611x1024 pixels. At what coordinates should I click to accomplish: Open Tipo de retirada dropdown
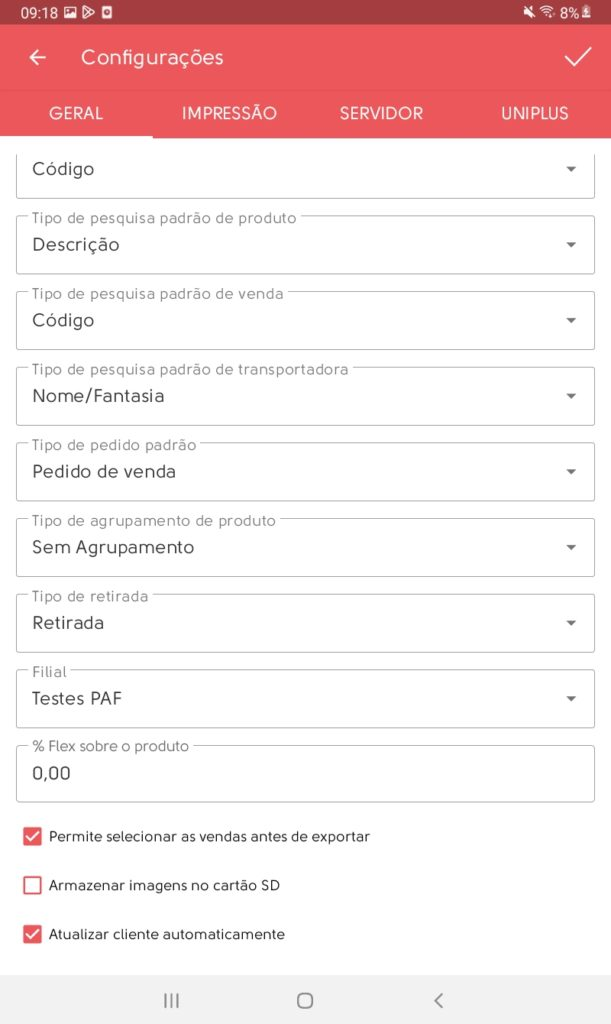[x=305, y=623]
